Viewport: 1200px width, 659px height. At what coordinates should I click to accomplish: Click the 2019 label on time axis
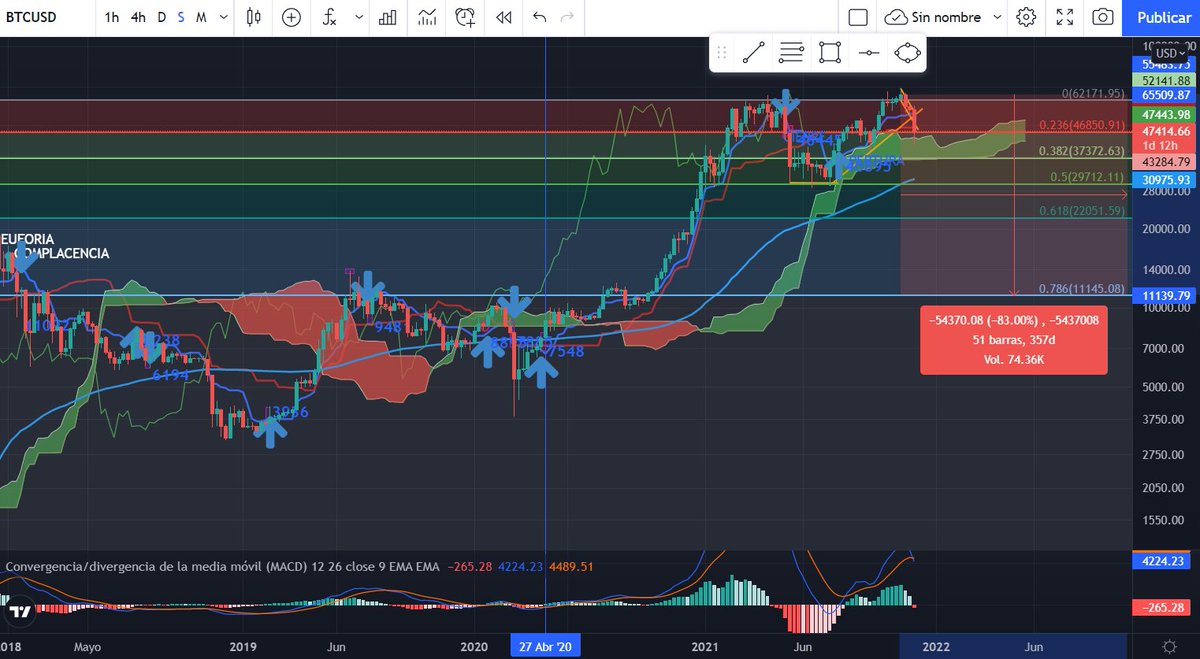click(x=245, y=646)
